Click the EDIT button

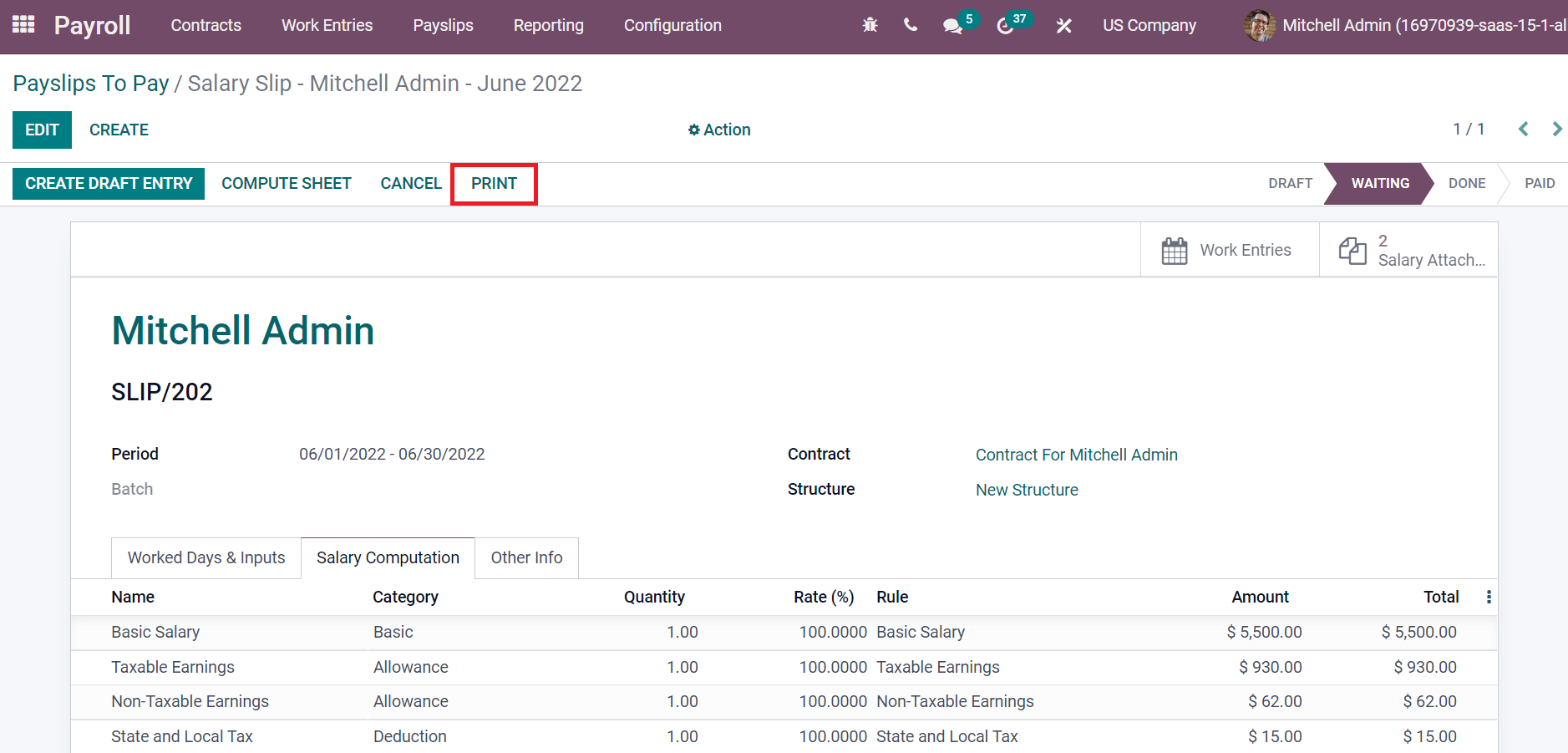(x=42, y=130)
